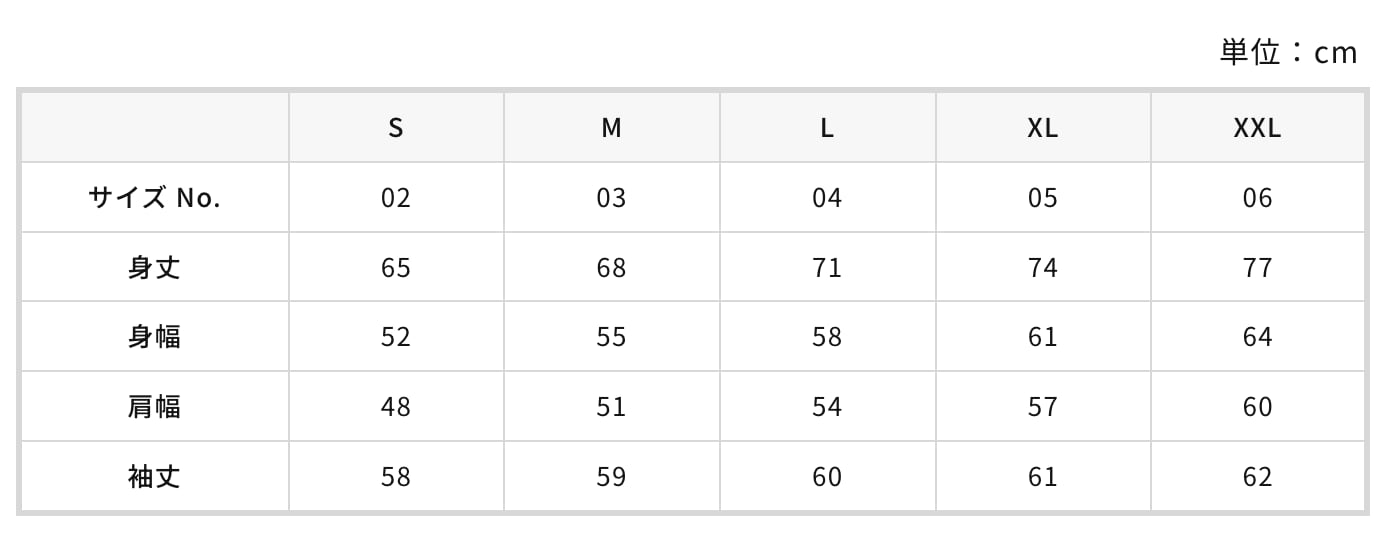Click the M size column header
The height and width of the screenshot is (550, 1382).
click(x=611, y=128)
